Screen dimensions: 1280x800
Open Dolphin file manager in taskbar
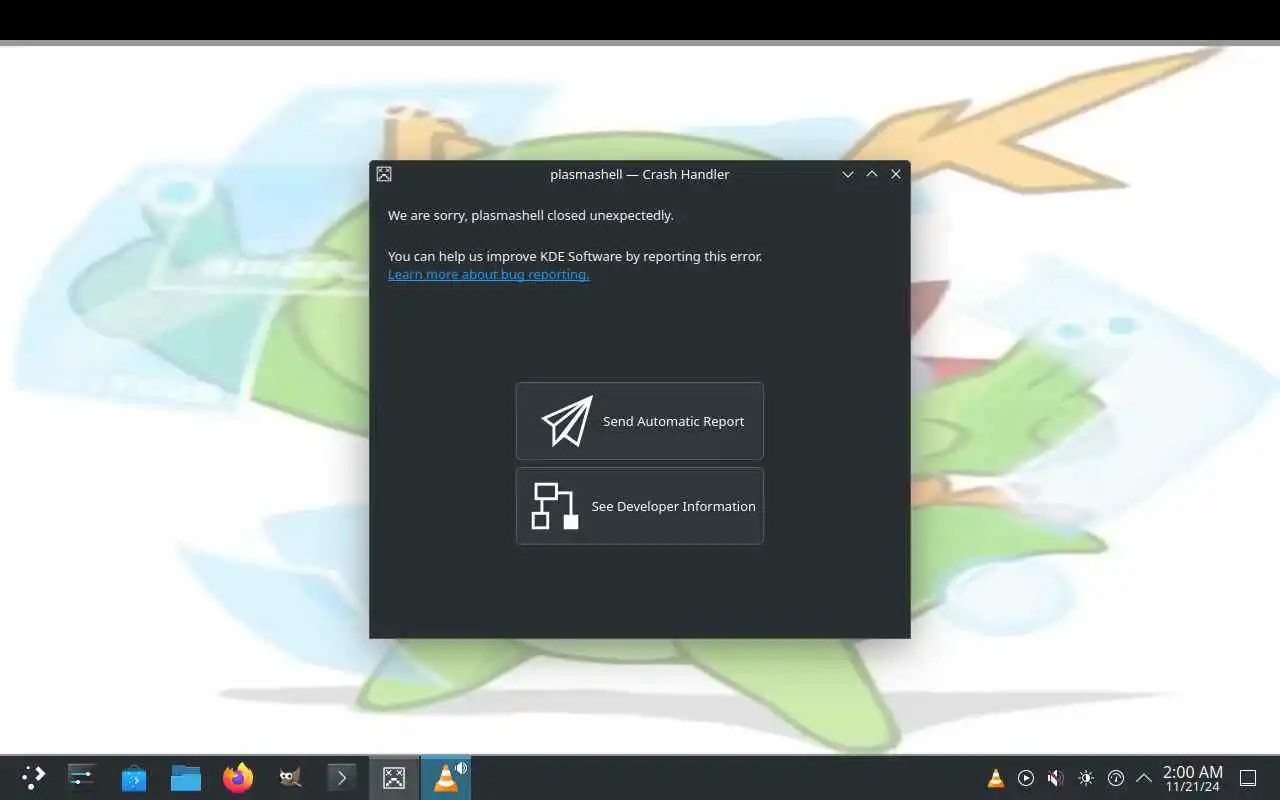point(186,777)
